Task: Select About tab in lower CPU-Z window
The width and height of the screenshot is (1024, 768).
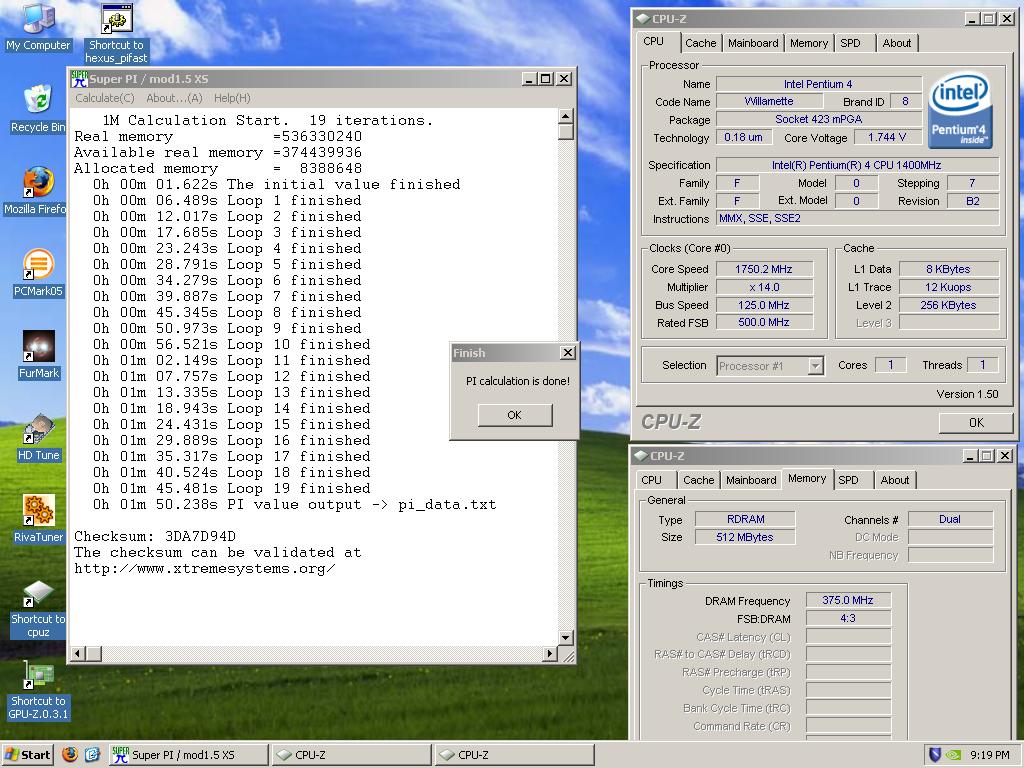Action: [895, 480]
